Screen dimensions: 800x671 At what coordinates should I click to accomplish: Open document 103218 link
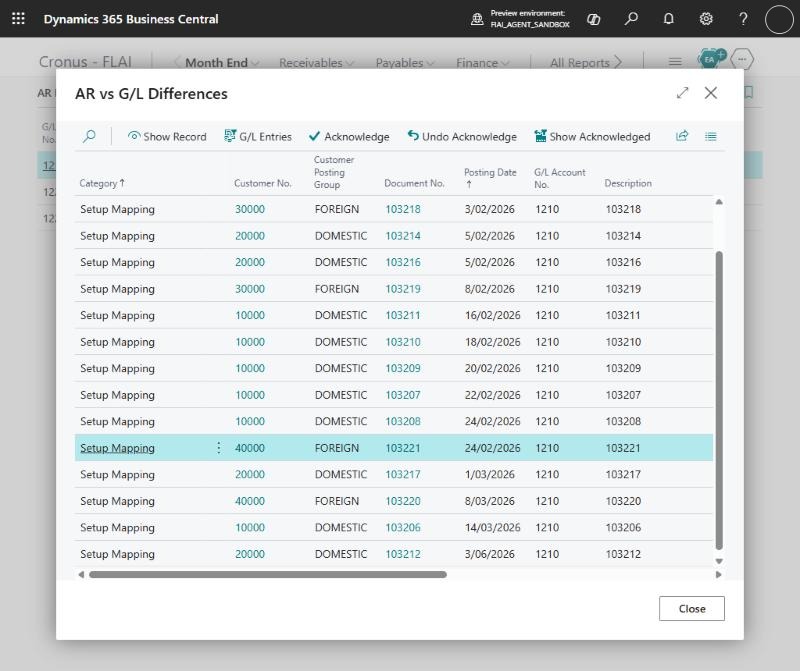(x=403, y=209)
